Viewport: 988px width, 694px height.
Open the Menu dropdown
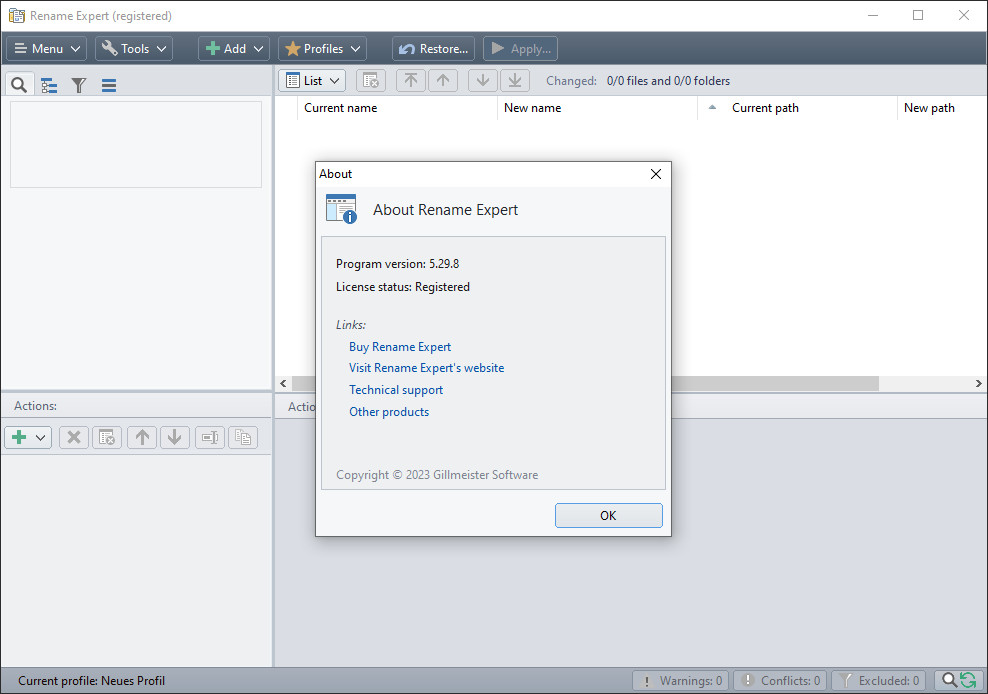pyautogui.click(x=47, y=49)
